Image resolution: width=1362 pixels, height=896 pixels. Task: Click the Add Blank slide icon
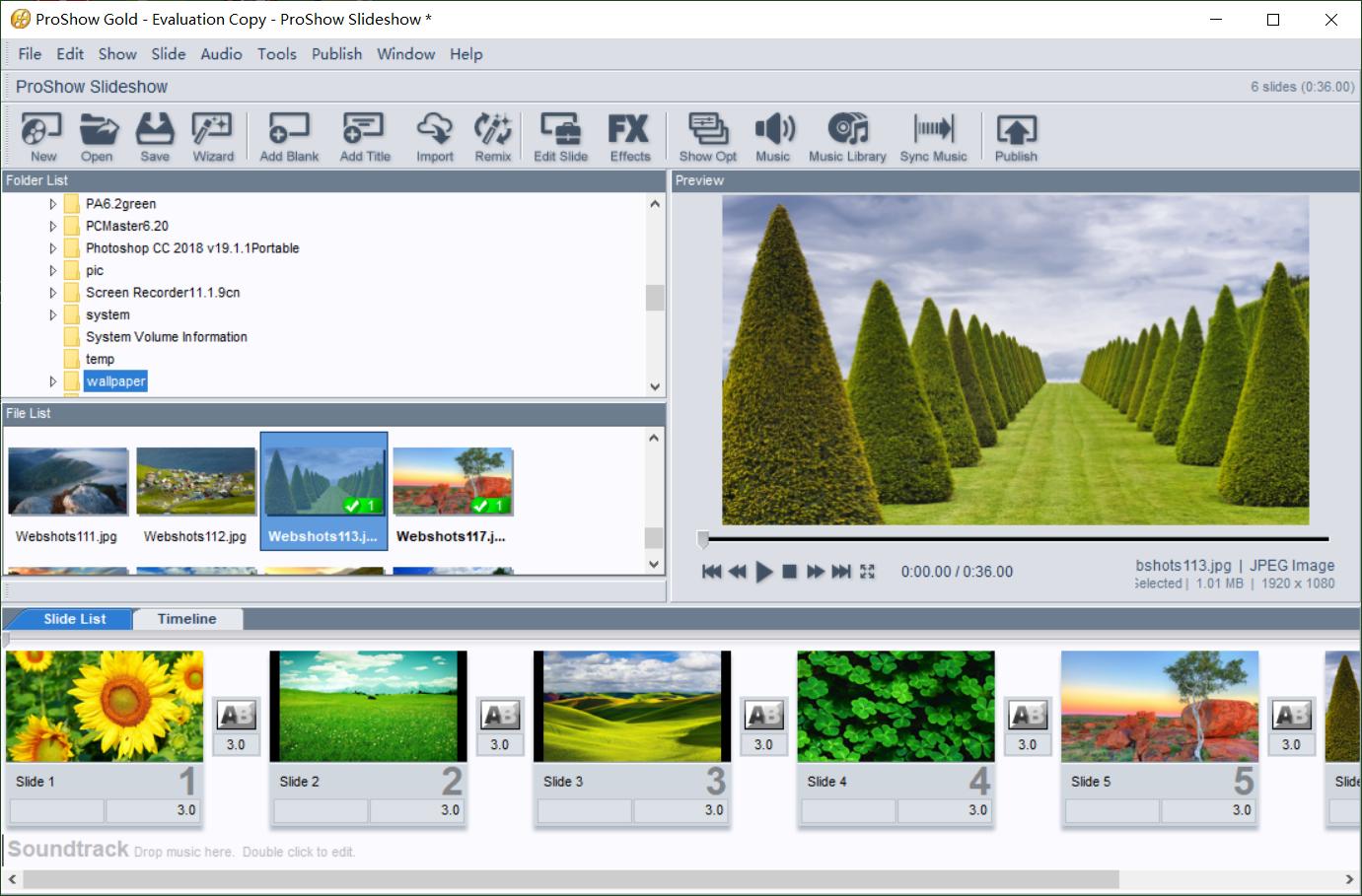(289, 136)
